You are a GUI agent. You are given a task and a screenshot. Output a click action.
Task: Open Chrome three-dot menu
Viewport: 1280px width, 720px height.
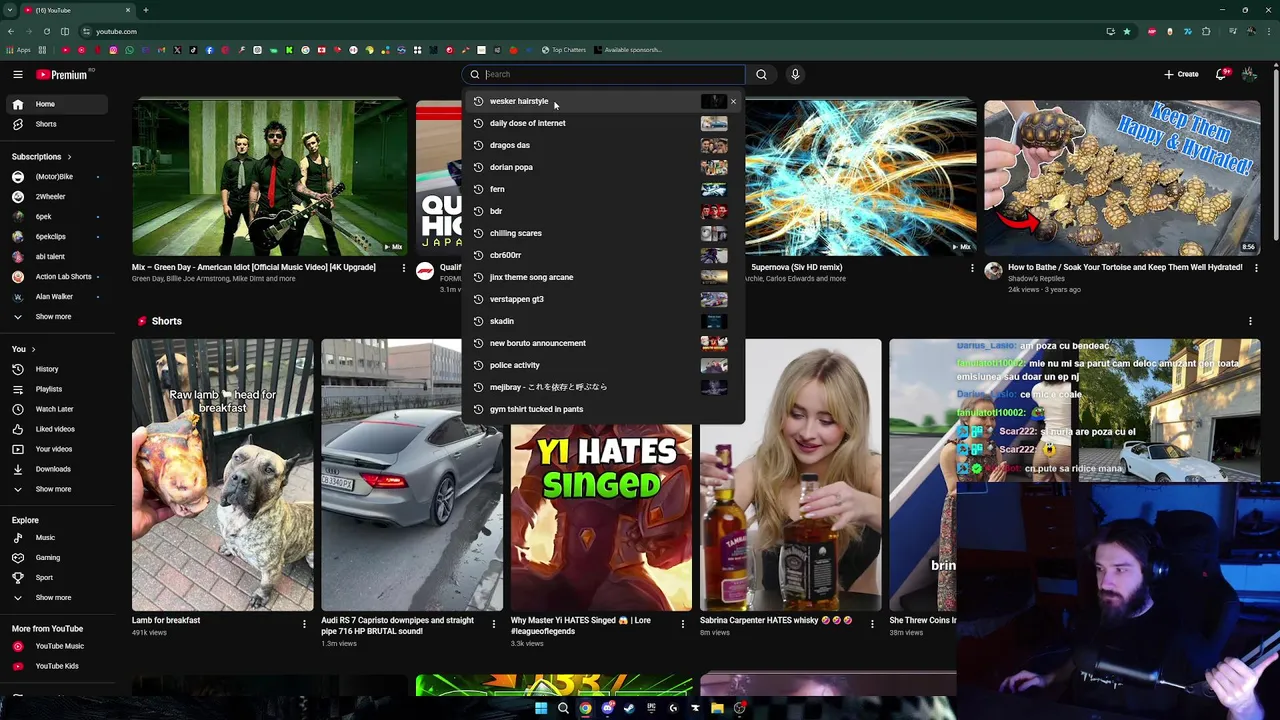(x=1269, y=31)
